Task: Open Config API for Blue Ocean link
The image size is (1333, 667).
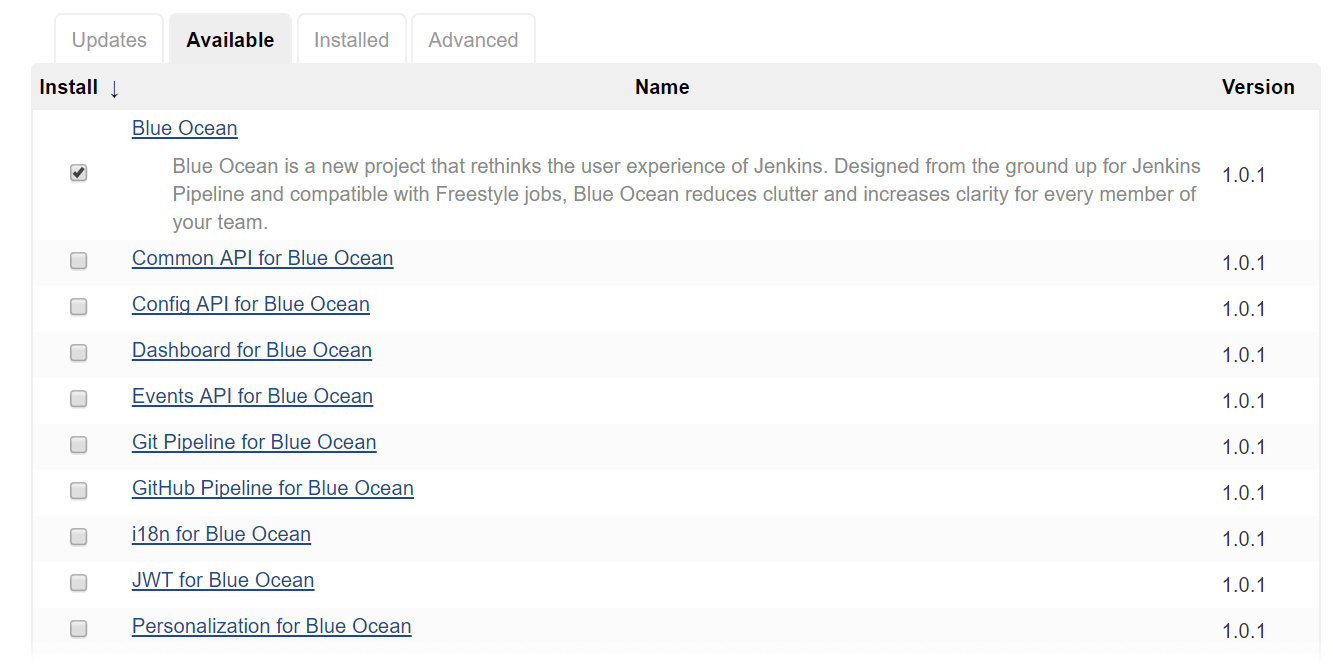Action: pyautogui.click(x=251, y=304)
